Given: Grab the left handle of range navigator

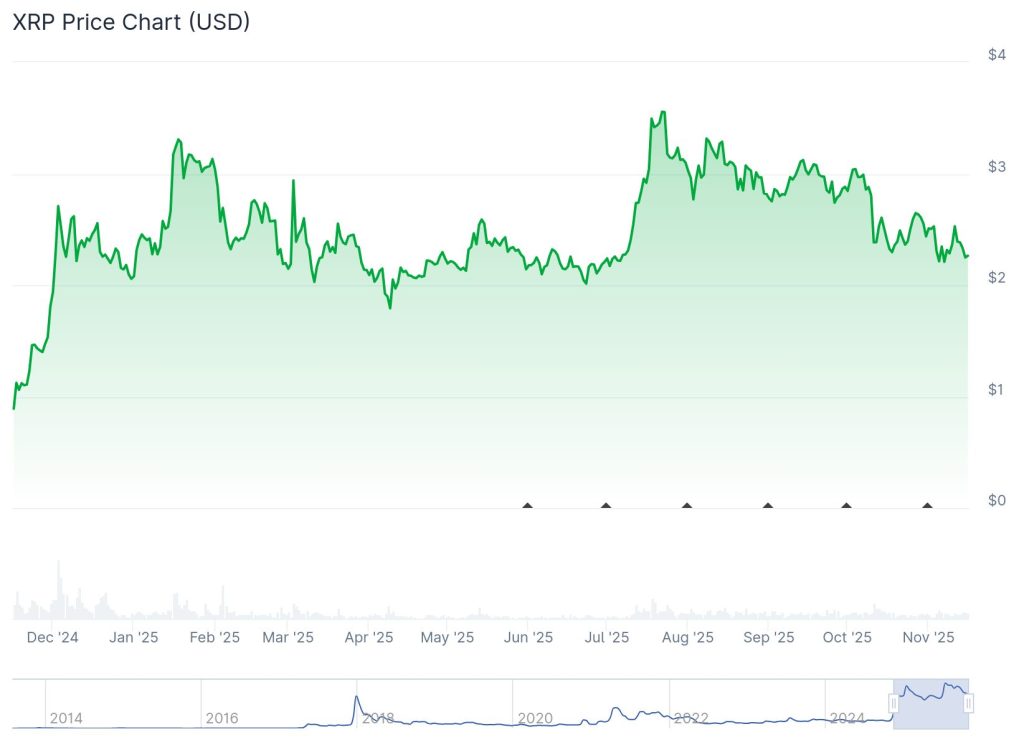Looking at the screenshot, I should (x=895, y=704).
